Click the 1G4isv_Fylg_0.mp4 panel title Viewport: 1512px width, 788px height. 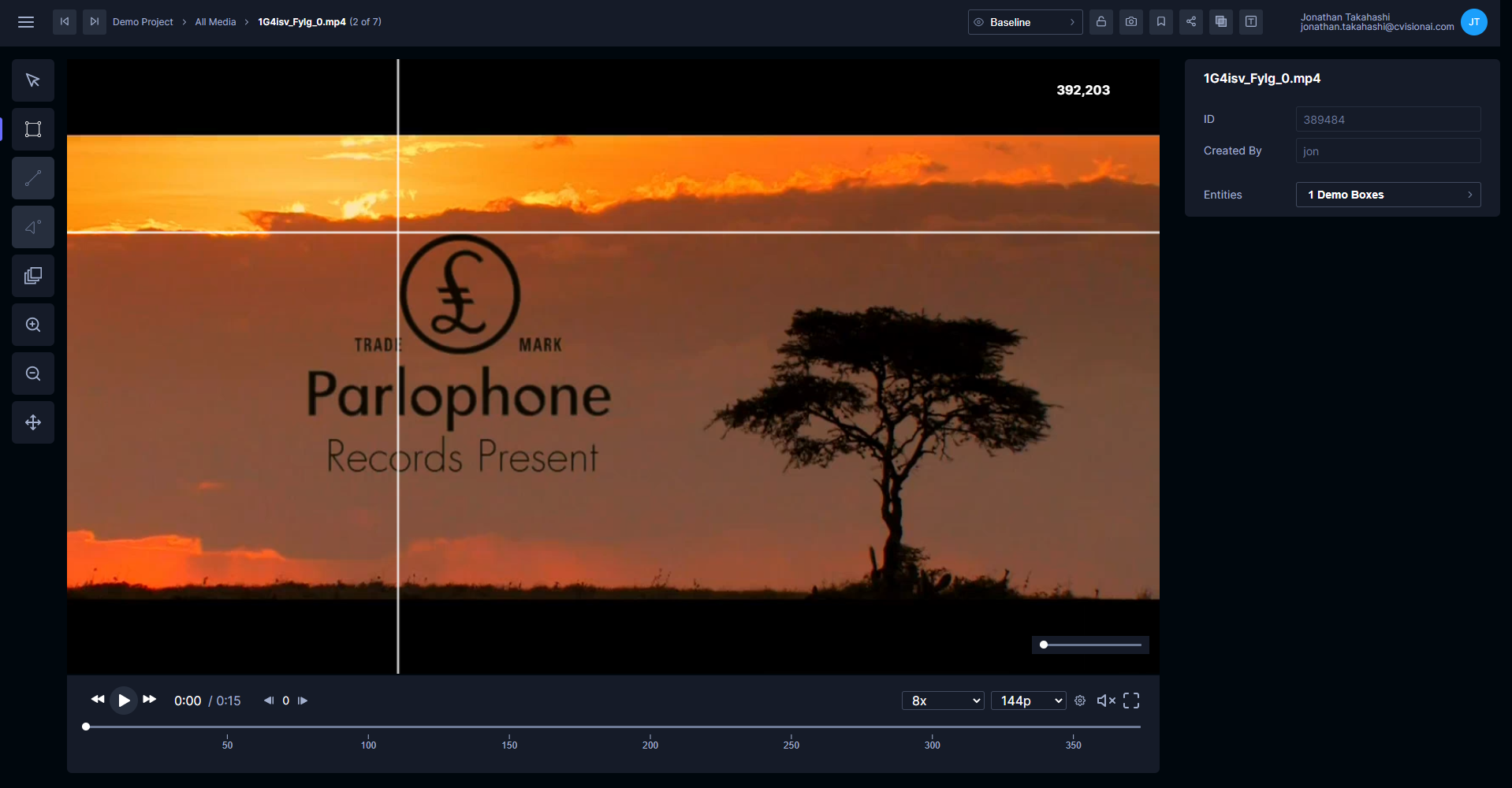(1261, 78)
